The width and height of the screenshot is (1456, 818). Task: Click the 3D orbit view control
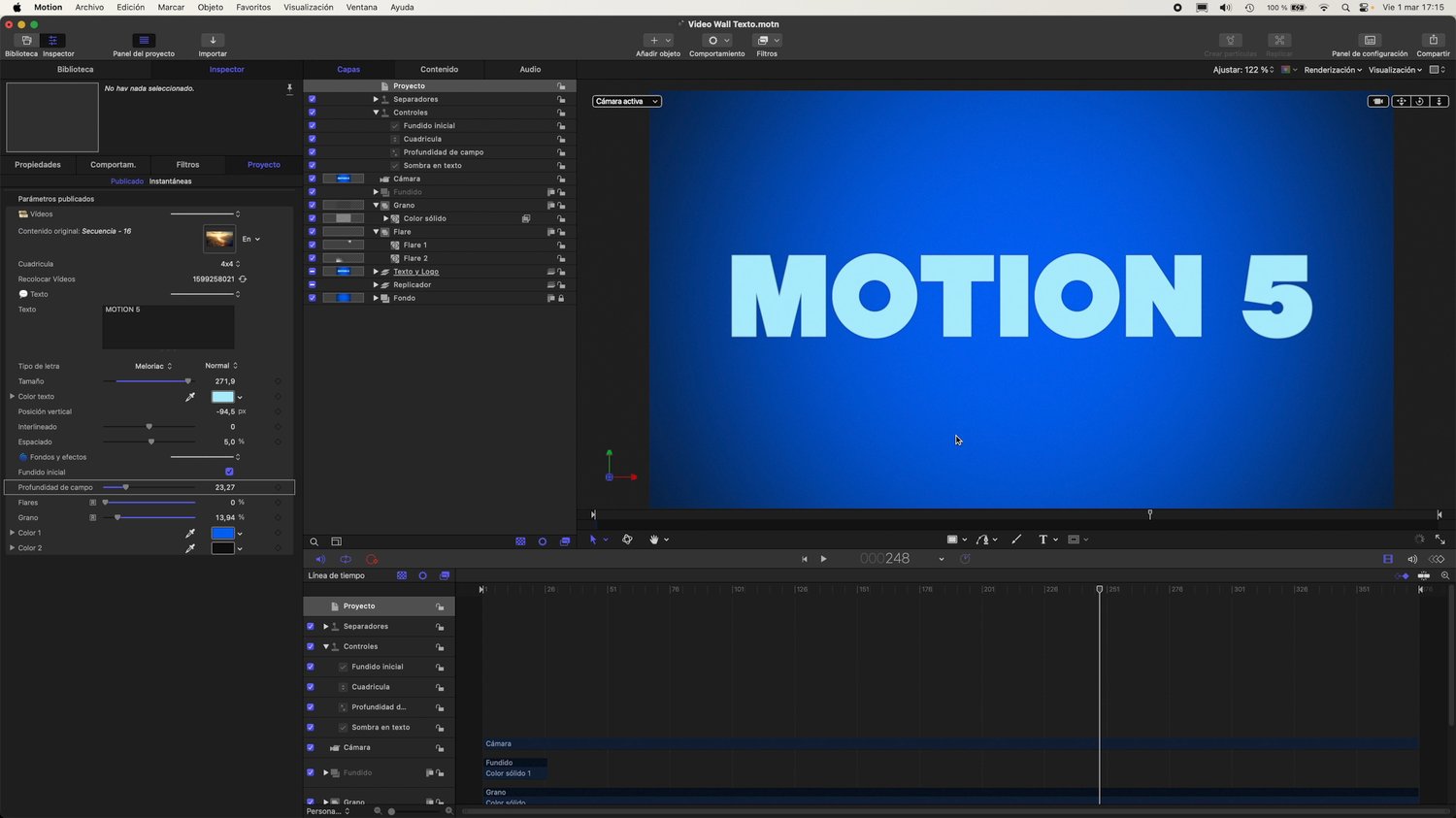[1420, 102]
